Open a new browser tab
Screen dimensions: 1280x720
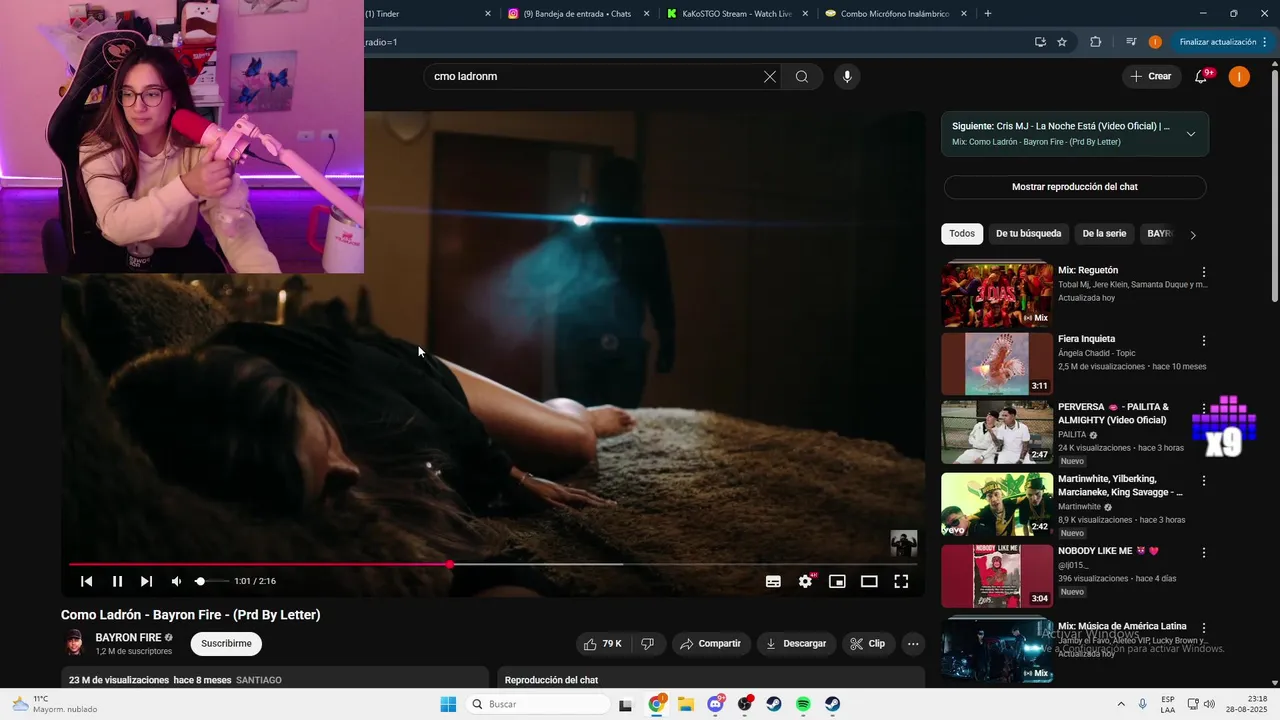click(x=988, y=14)
